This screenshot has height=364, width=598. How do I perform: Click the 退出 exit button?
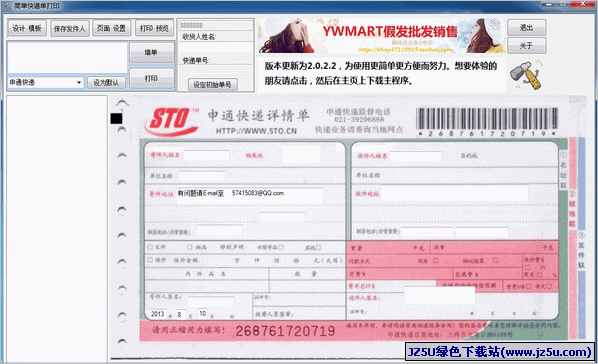526,27
